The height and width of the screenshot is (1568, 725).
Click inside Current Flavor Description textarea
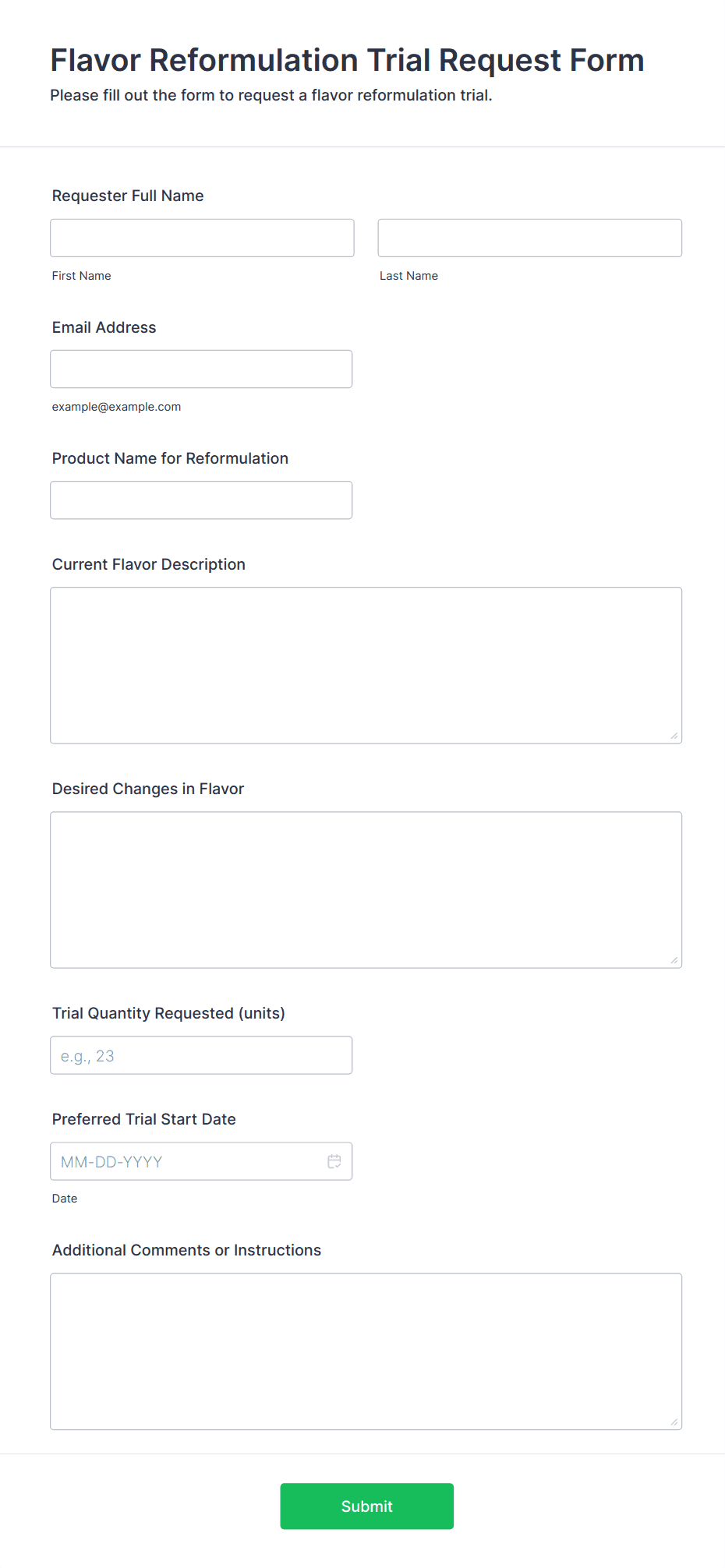coord(366,665)
